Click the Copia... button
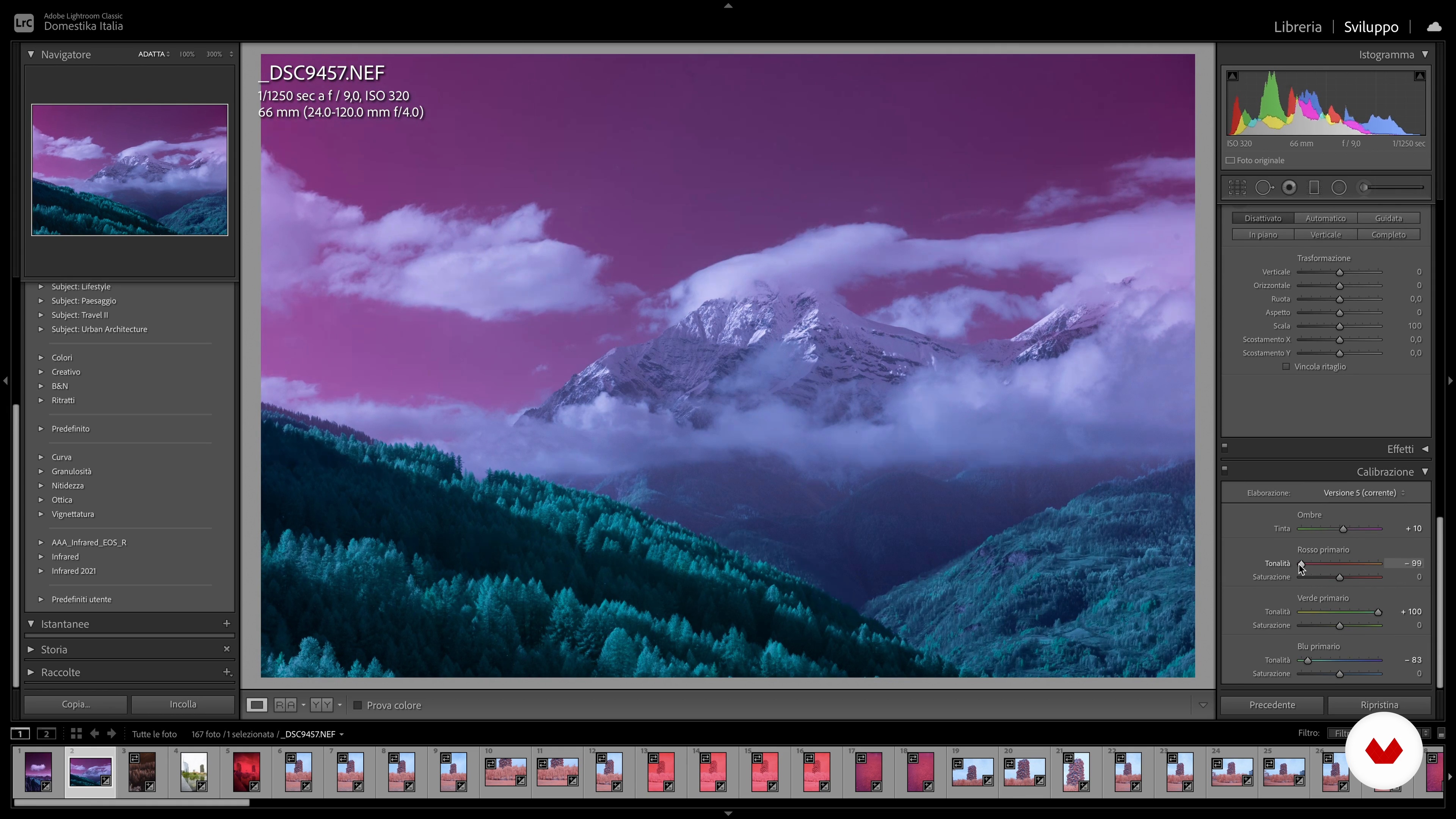 [76, 704]
